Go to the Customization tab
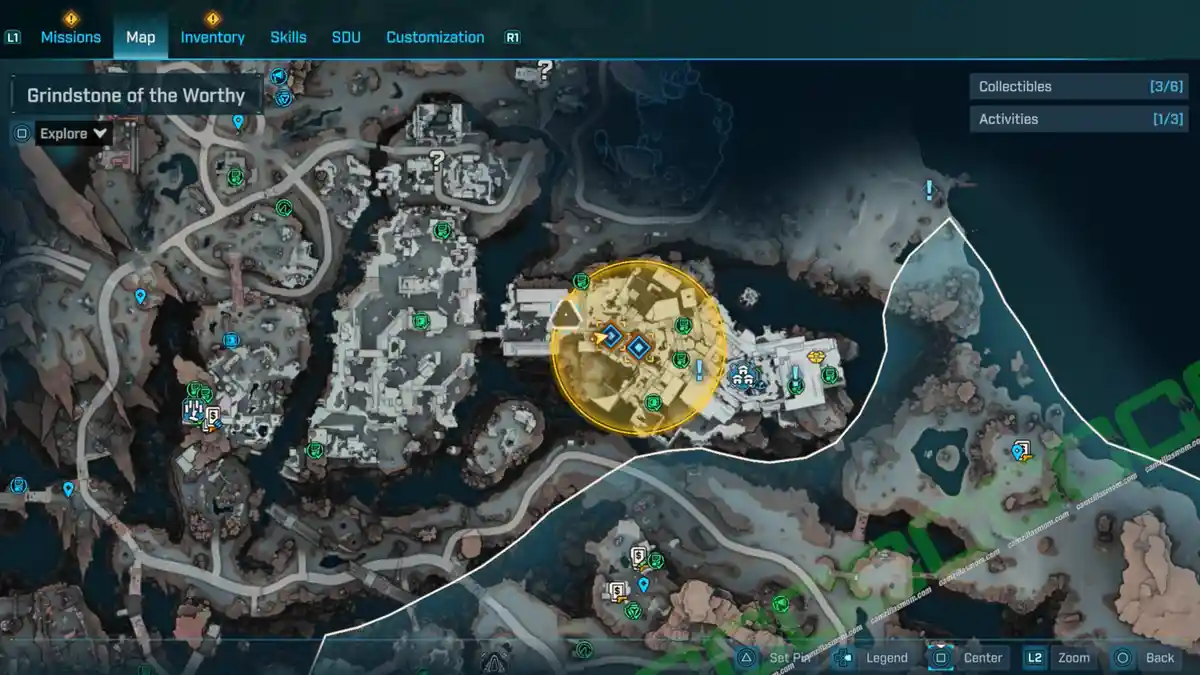This screenshot has width=1200, height=675. (435, 37)
